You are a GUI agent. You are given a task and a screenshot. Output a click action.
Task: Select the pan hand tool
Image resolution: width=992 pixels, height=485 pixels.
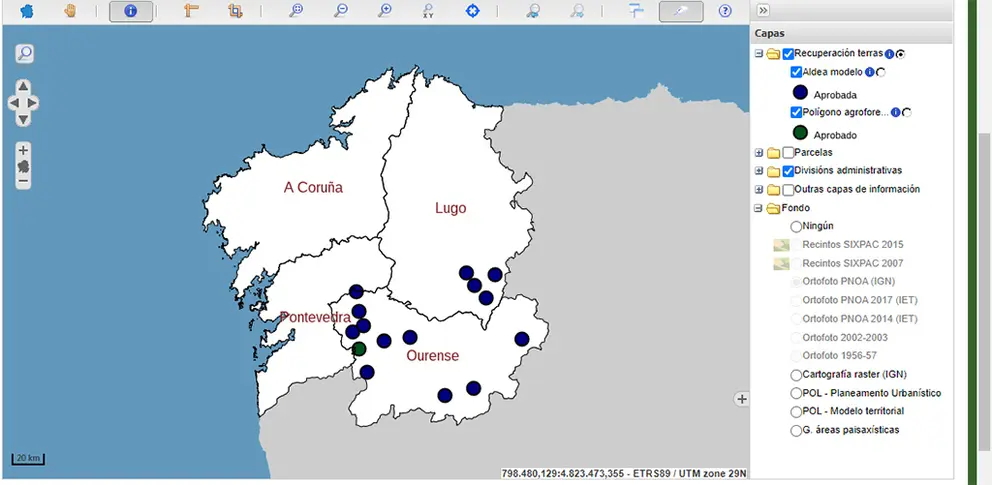[x=70, y=11]
